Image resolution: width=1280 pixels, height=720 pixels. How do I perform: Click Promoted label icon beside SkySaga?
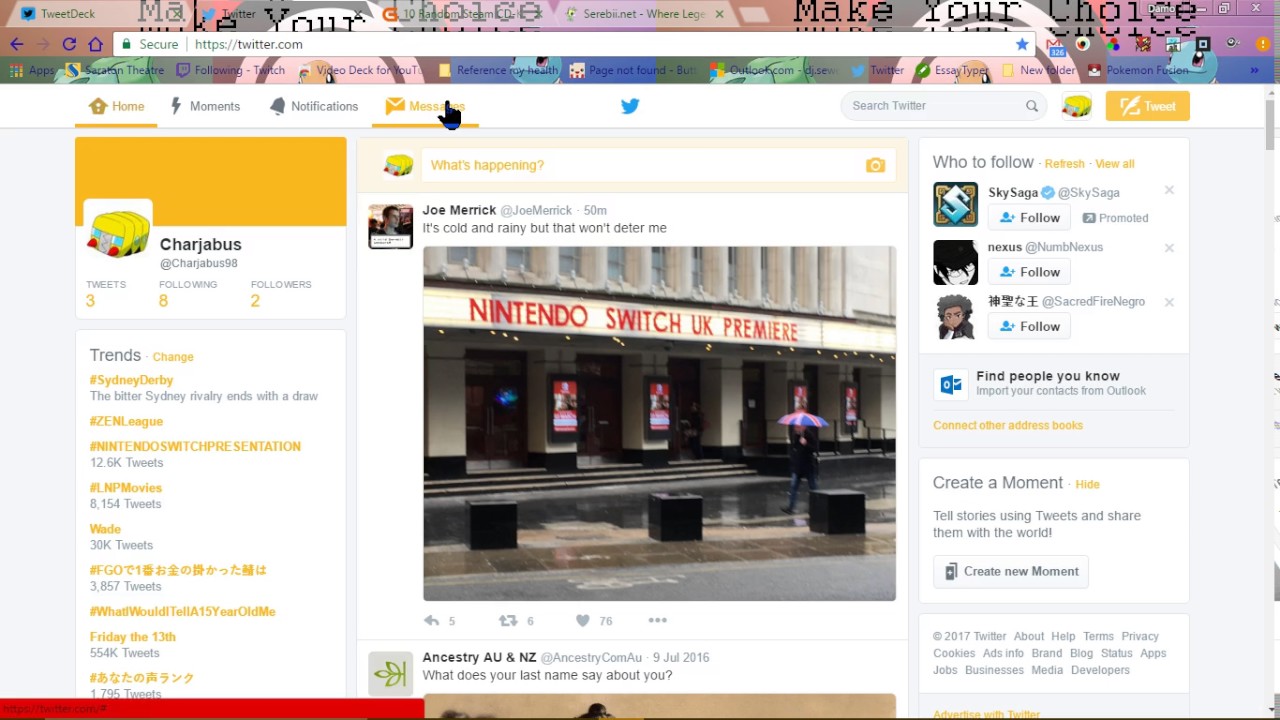tap(1090, 218)
